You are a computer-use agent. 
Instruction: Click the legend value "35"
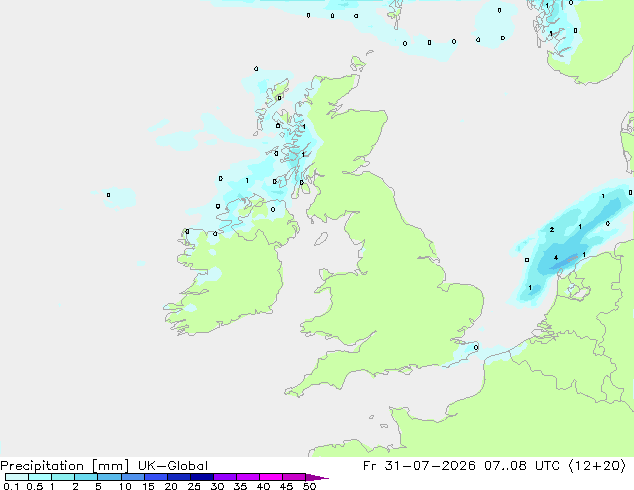pos(240,486)
